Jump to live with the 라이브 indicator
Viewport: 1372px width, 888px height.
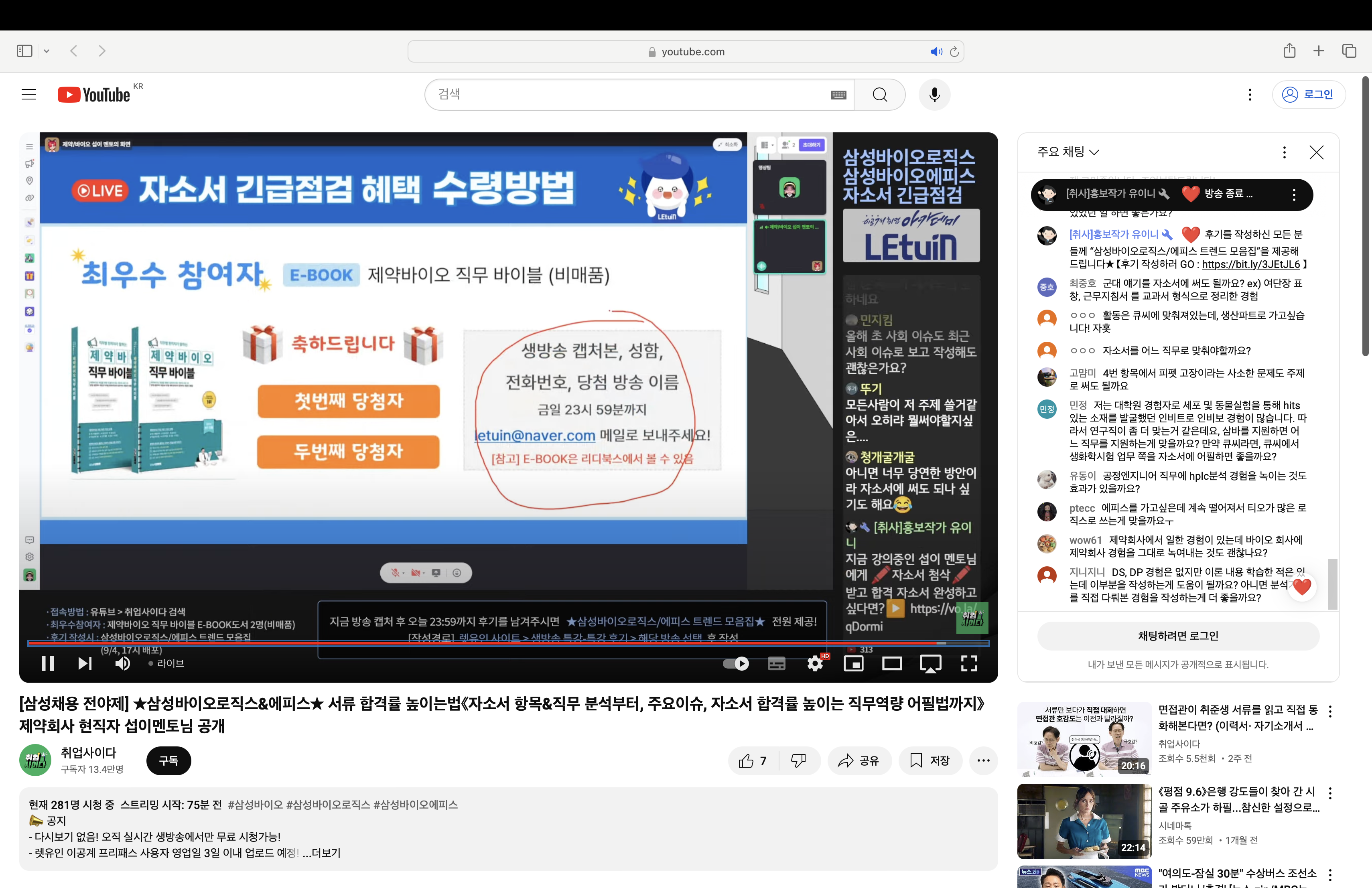[x=166, y=663]
